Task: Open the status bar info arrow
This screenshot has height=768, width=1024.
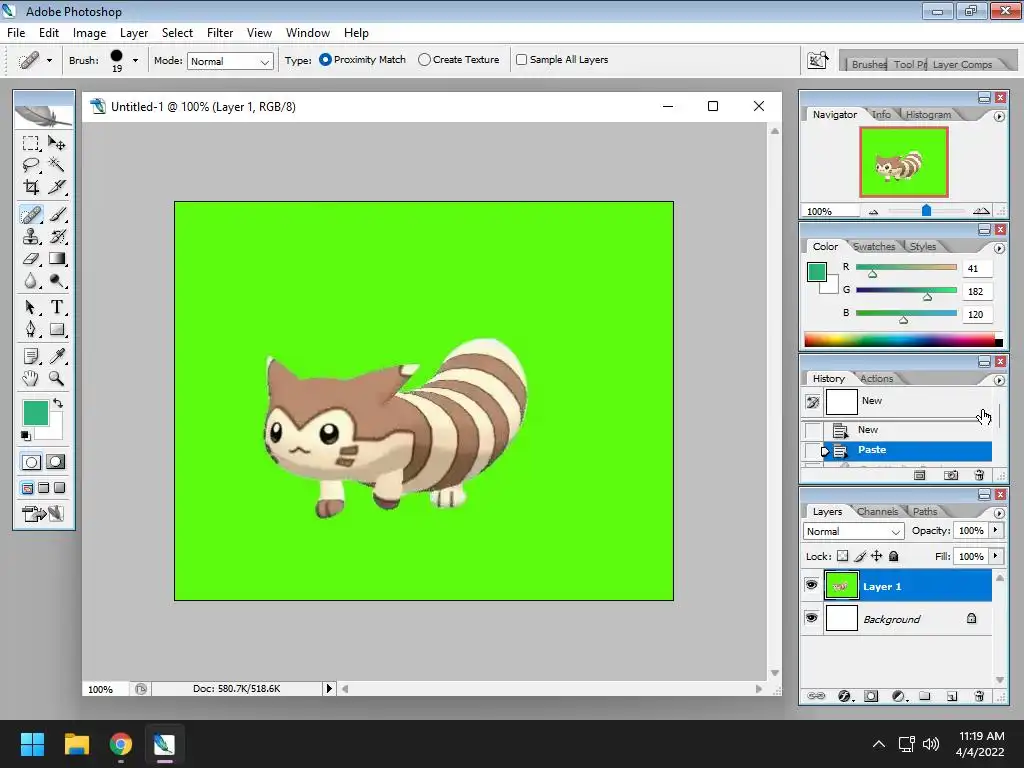Action: coord(328,688)
